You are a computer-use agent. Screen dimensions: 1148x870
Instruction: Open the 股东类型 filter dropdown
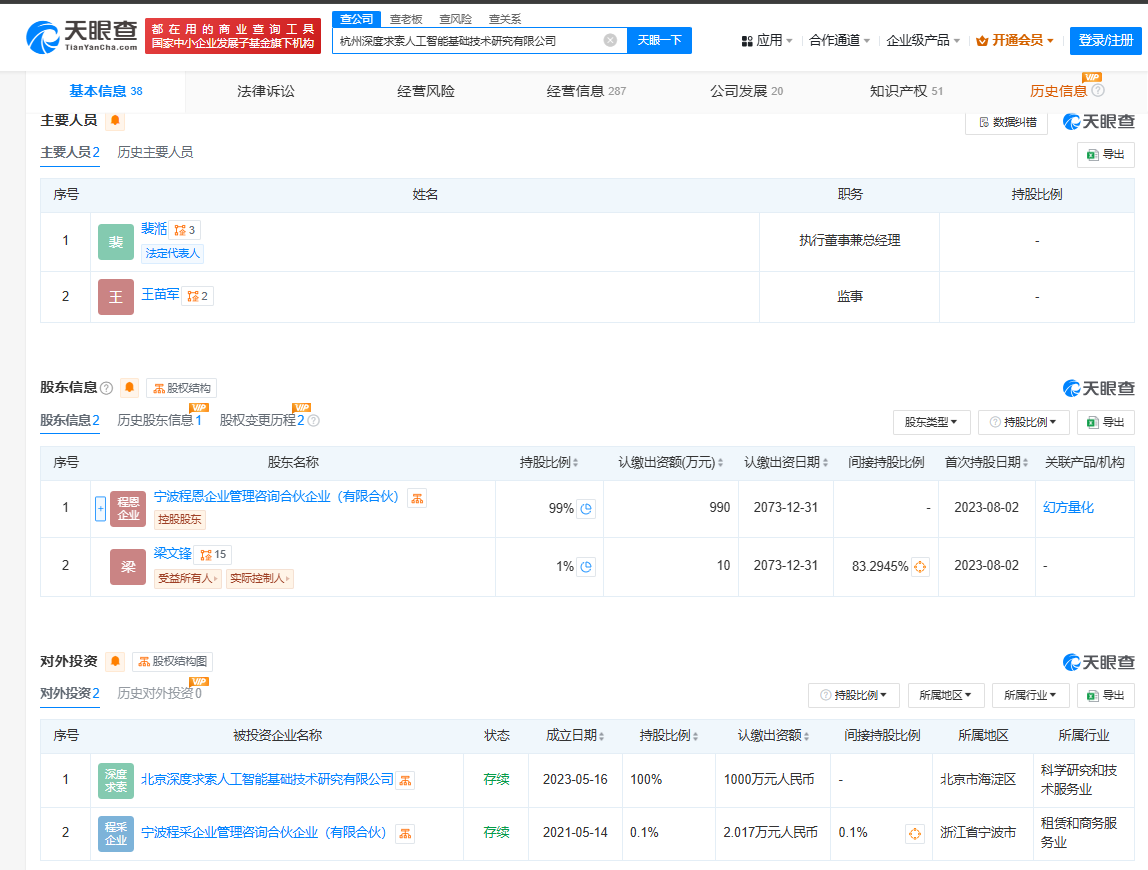[931, 423]
